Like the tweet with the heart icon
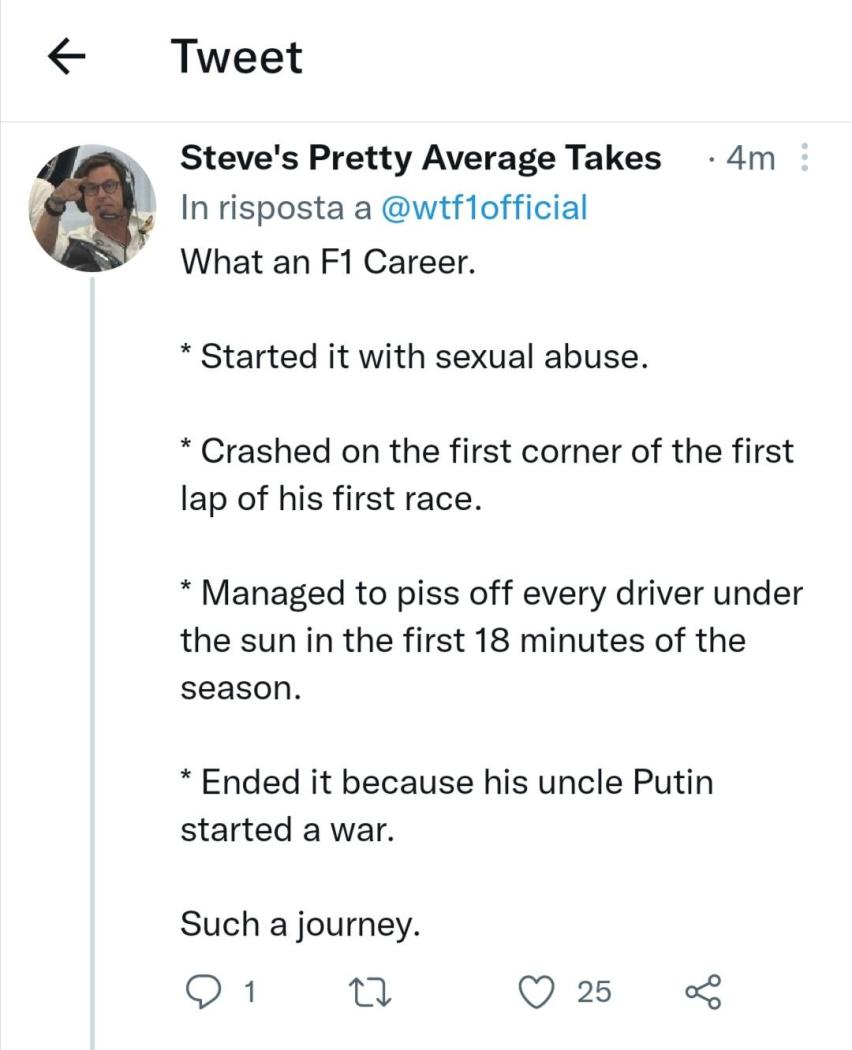 pos(541,991)
